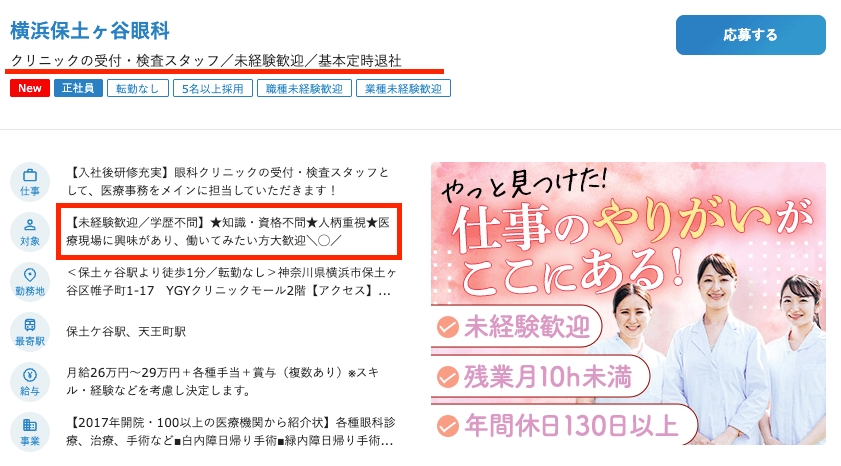The width and height of the screenshot is (841, 466).
Task: Open the 横浜保土ヶ谷眼科 title link
Action: coord(90,31)
